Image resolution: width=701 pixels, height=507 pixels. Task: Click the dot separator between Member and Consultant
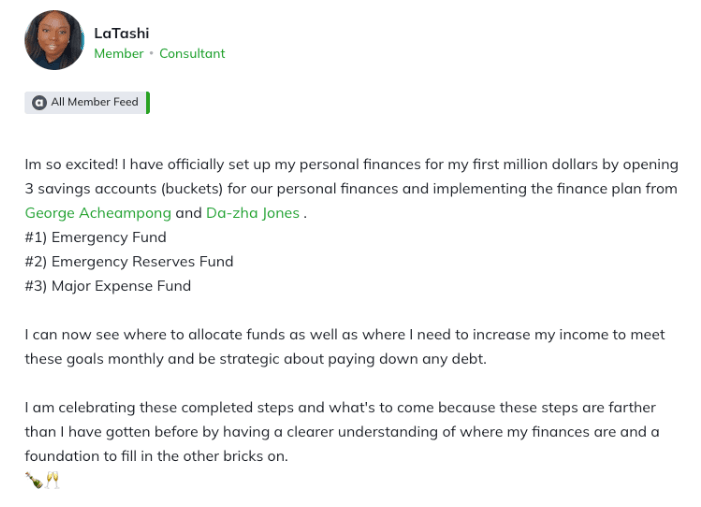[x=152, y=54]
